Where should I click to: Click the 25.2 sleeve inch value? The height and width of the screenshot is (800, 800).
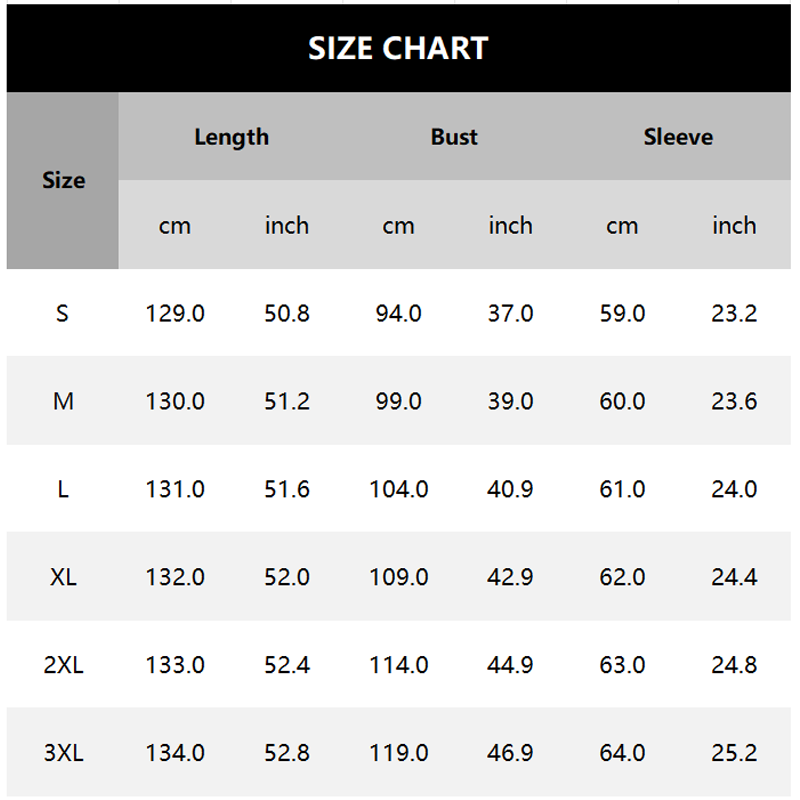click(x=734, y=753)
